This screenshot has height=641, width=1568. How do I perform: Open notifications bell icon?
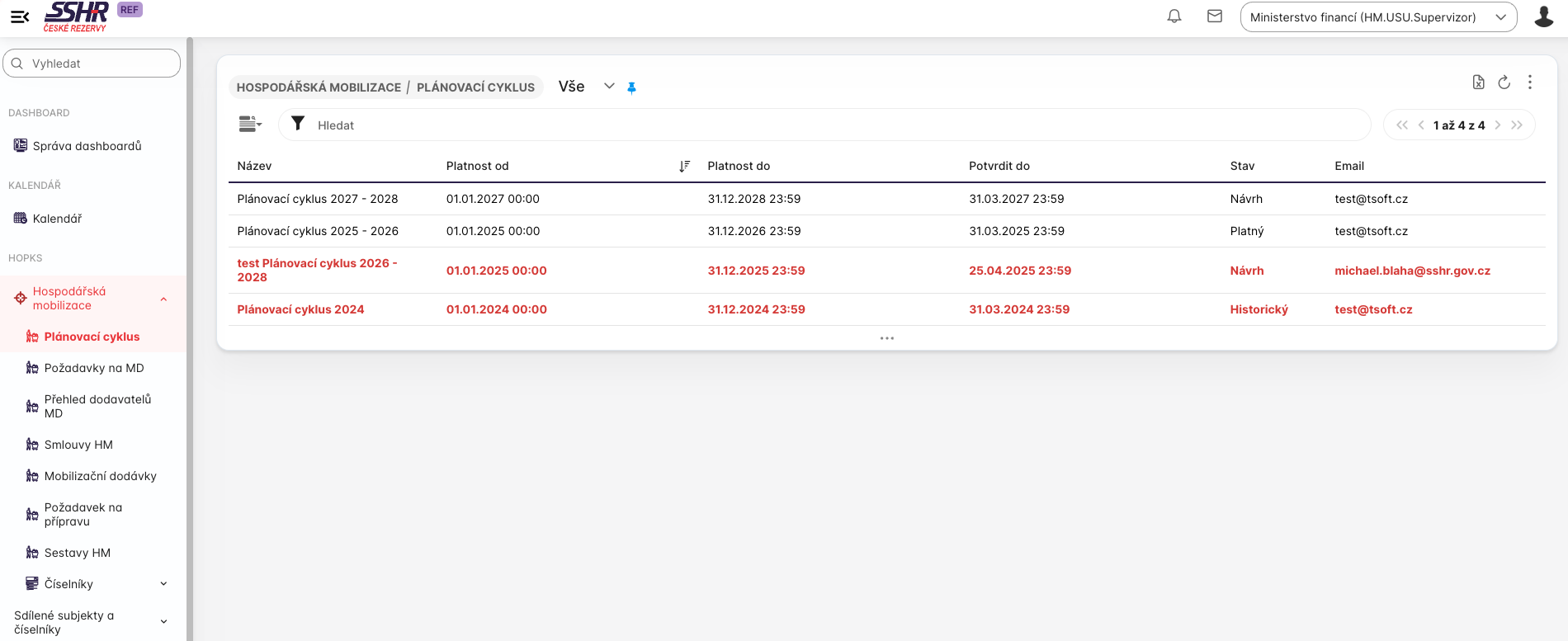[x=1174, y=16]
